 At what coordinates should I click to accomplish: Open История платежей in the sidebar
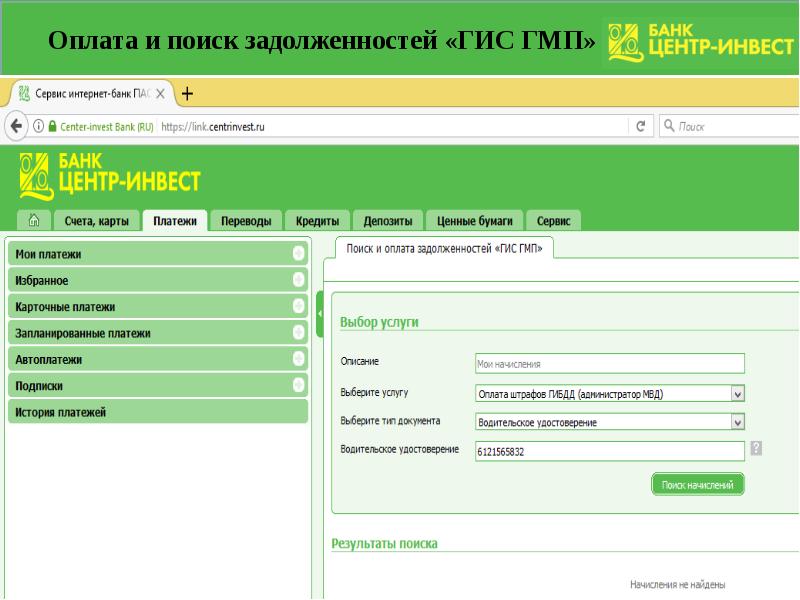tap(61, 411)
